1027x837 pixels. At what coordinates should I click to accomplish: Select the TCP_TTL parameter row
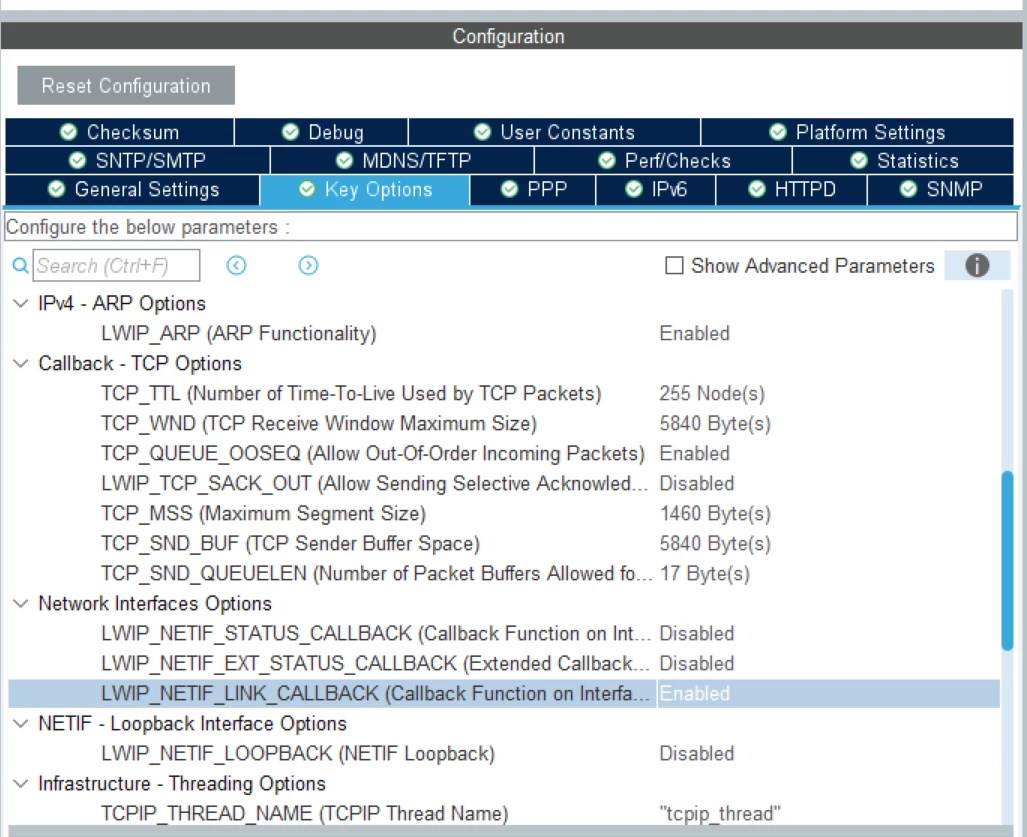pyautogui.click(x=504, y=393)
